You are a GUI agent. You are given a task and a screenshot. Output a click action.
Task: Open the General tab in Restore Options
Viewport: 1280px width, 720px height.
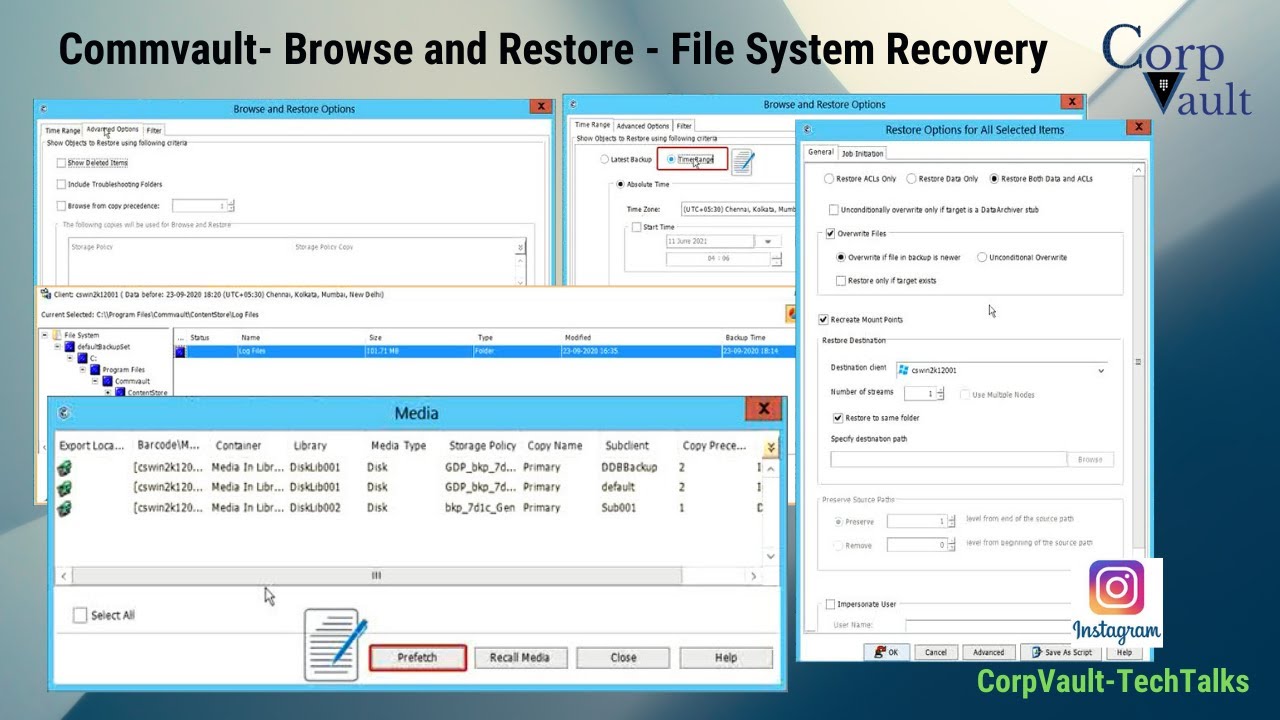[821, 152]
